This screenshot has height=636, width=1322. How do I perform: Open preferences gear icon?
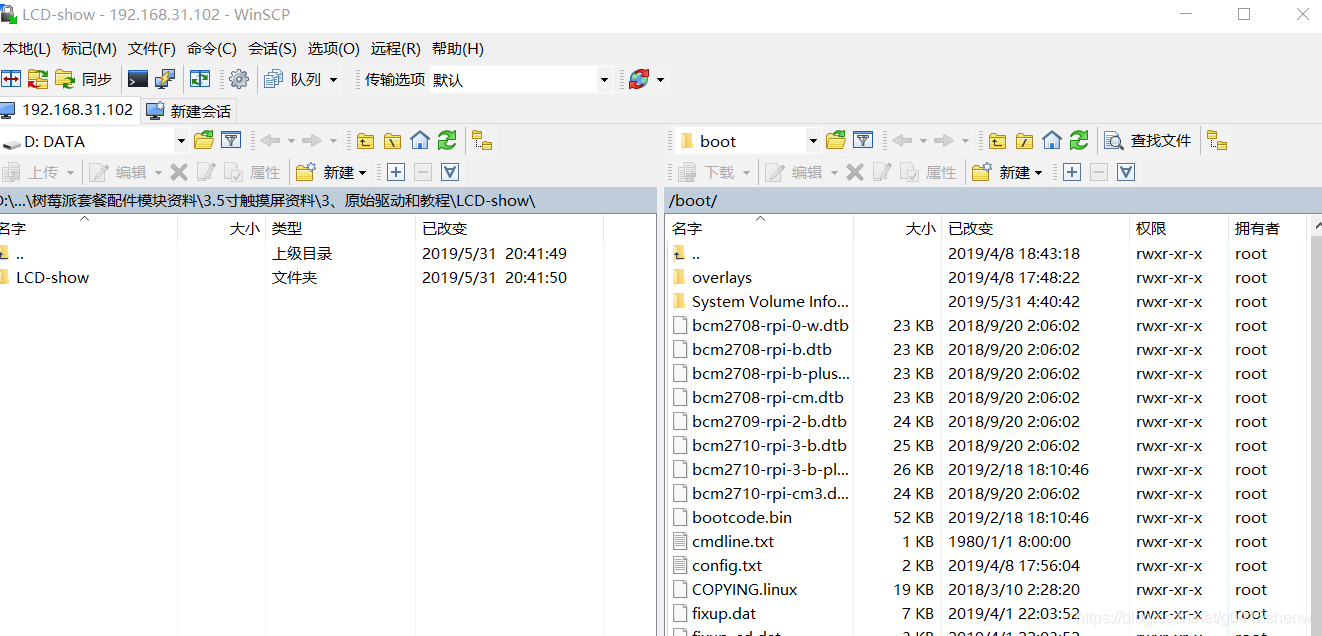pyautogui.click(x=239, y=79)
